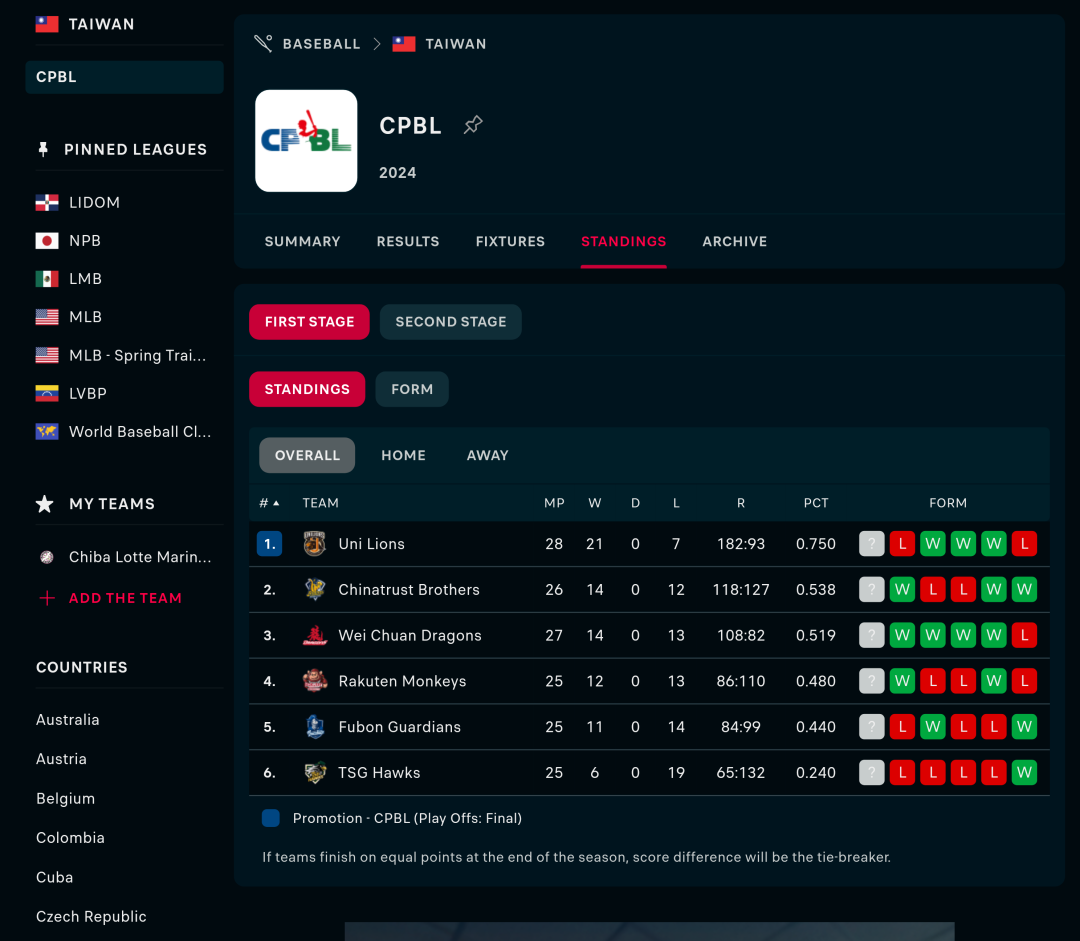Switch to Second Stage standings
Viewport: 1080px width, 941px height.
click(x=450, y=322)
